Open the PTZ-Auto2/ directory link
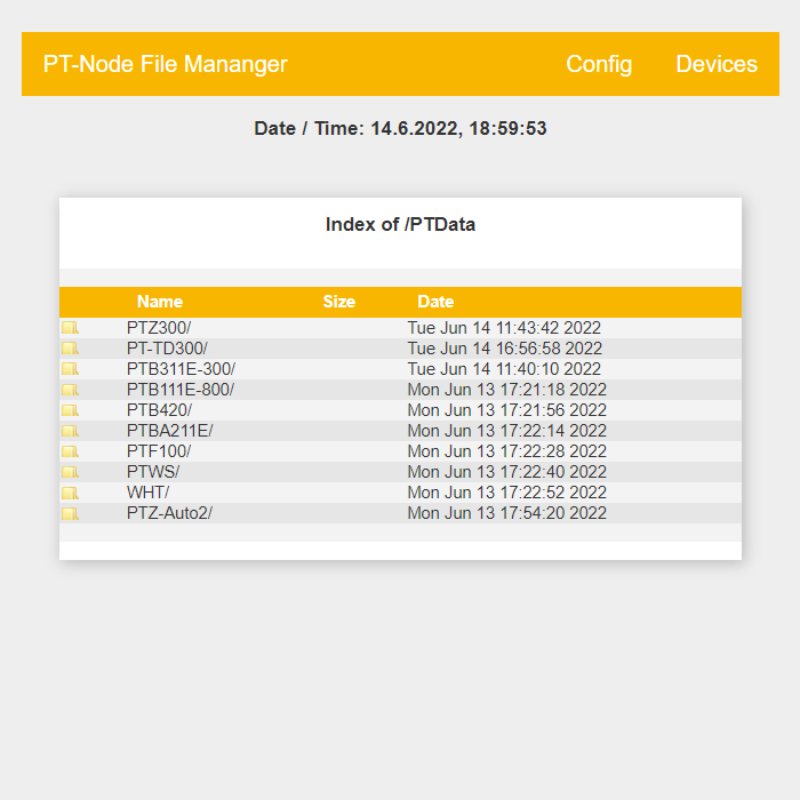800x800 pixels. (x=169, y=513)
